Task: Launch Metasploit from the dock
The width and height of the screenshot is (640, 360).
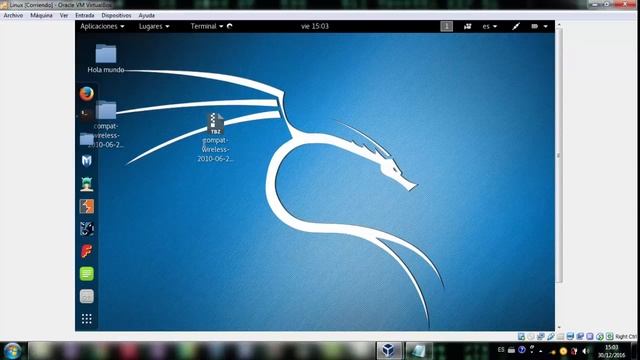Action: 87,161
